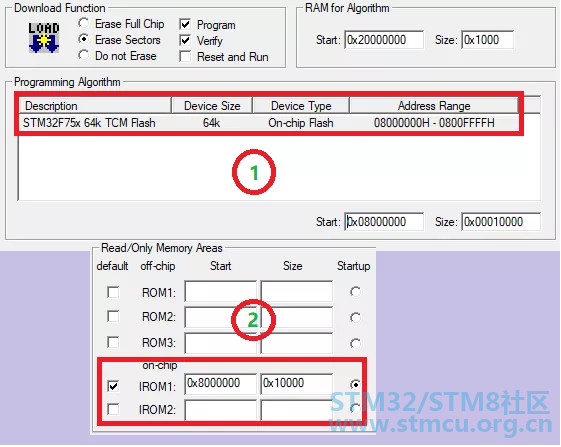Image resolution: width=561 pixels, height=447 pixels.
Task: Sort by Description column header
Action: pyautogui.click(x=95, y=106)
